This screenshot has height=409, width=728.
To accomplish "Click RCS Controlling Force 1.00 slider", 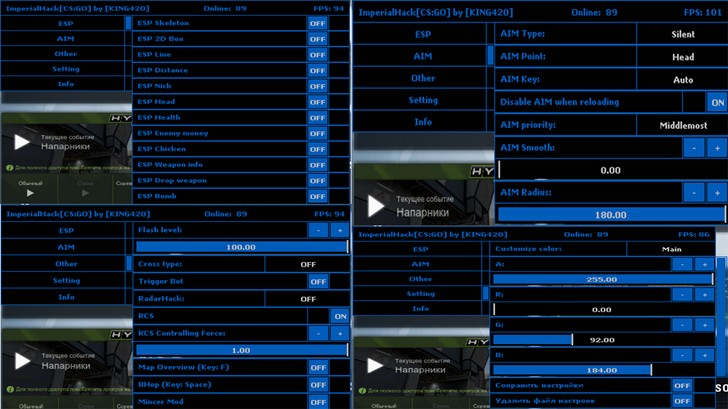I will coord(241,350).
